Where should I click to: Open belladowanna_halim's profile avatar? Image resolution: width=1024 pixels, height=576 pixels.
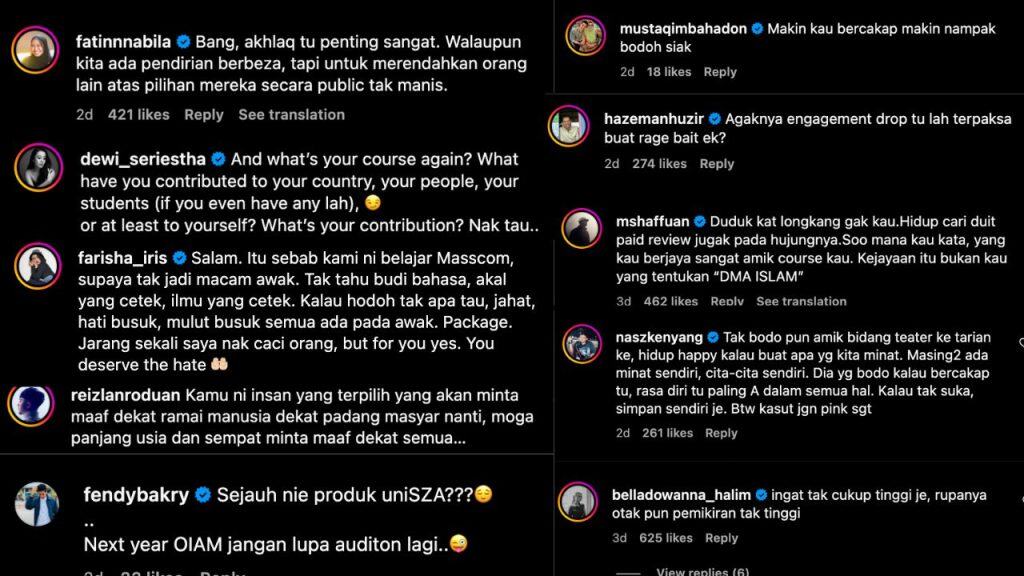click(578, 502)
